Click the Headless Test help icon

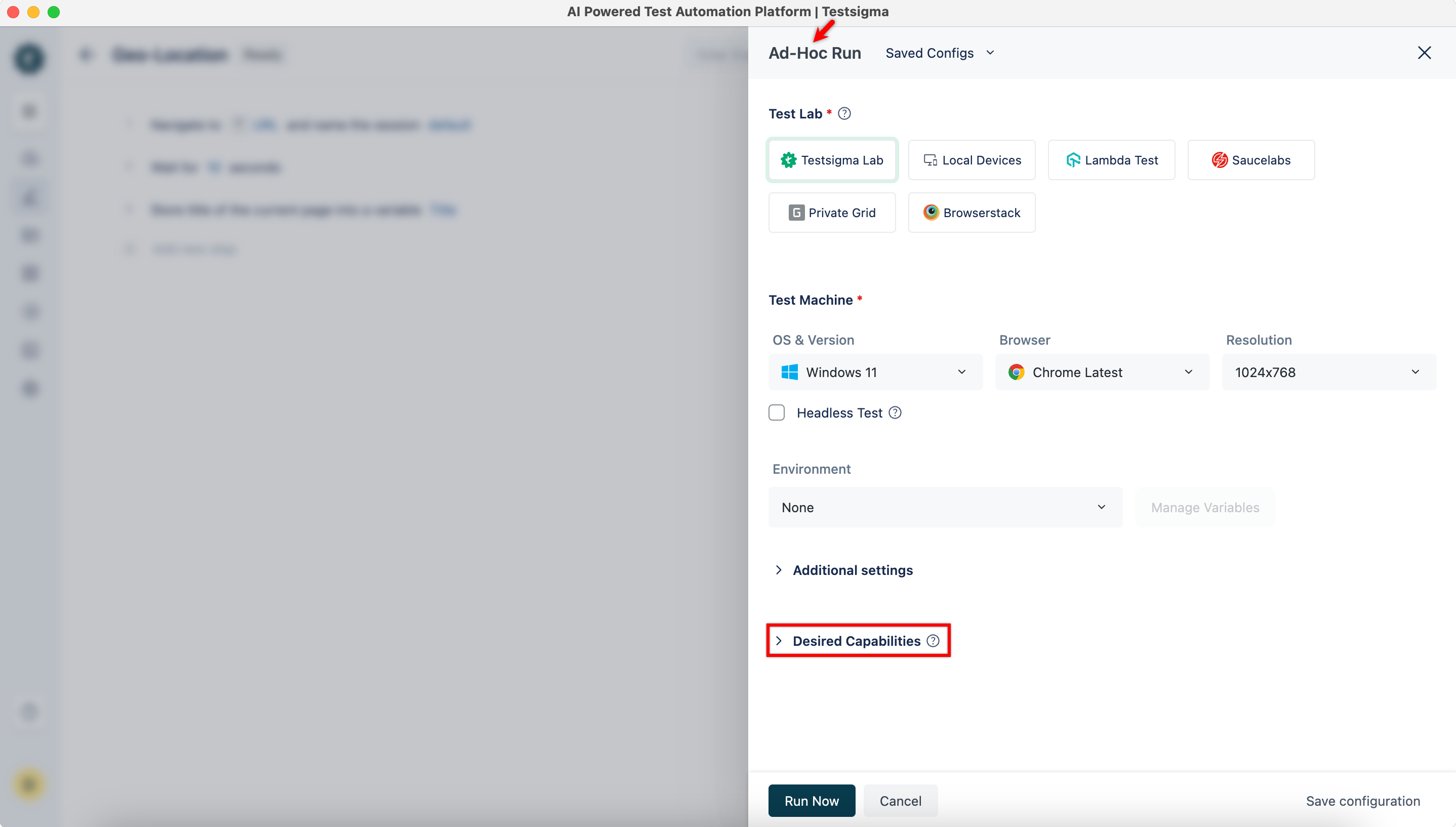pyautogui.click(x=895, y=413)
